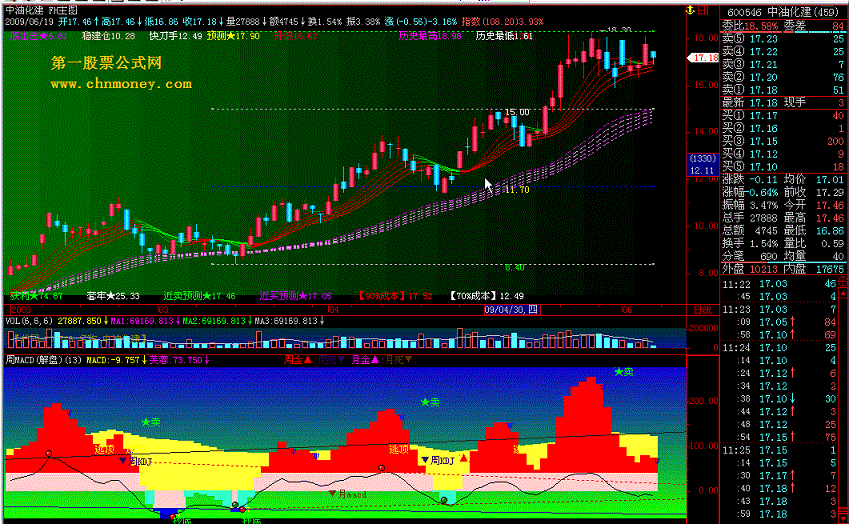
Task: Click the 快刀手12.49 indicator value
Action: coord(175,36)
